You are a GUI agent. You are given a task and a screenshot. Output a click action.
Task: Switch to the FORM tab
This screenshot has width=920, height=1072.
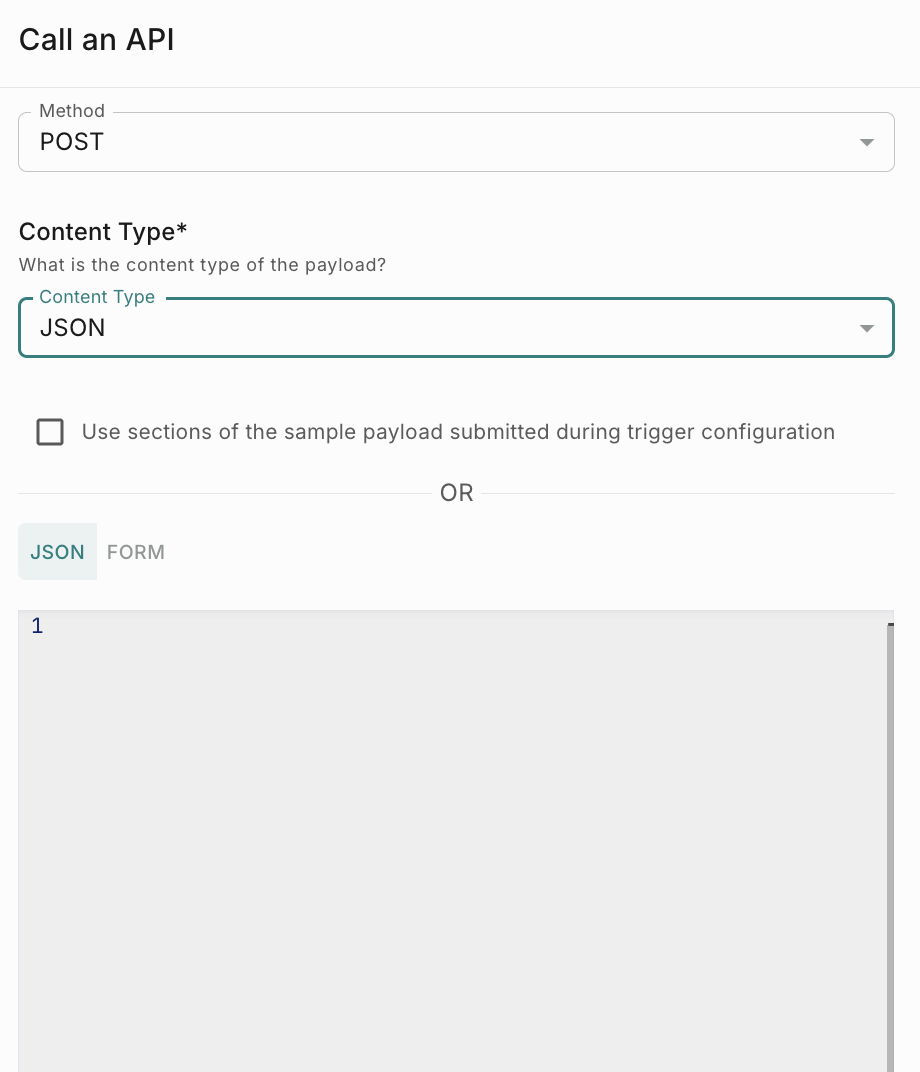[136, 552]
